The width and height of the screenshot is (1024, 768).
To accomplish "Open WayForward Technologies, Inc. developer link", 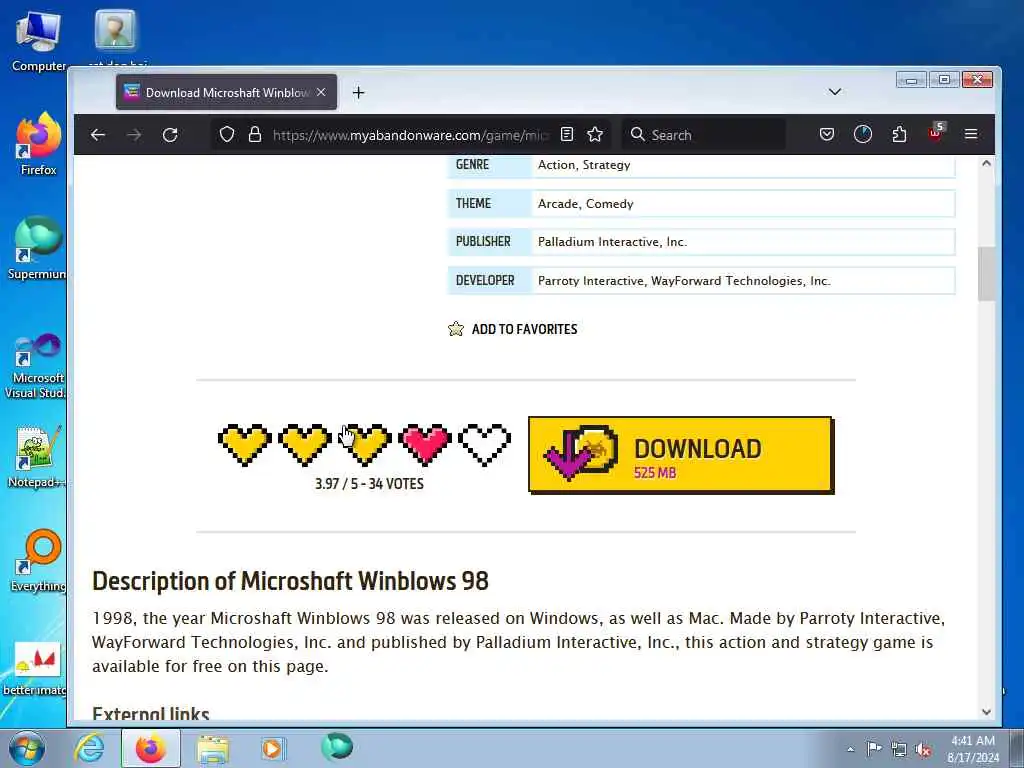I will [x=741, y=281].
